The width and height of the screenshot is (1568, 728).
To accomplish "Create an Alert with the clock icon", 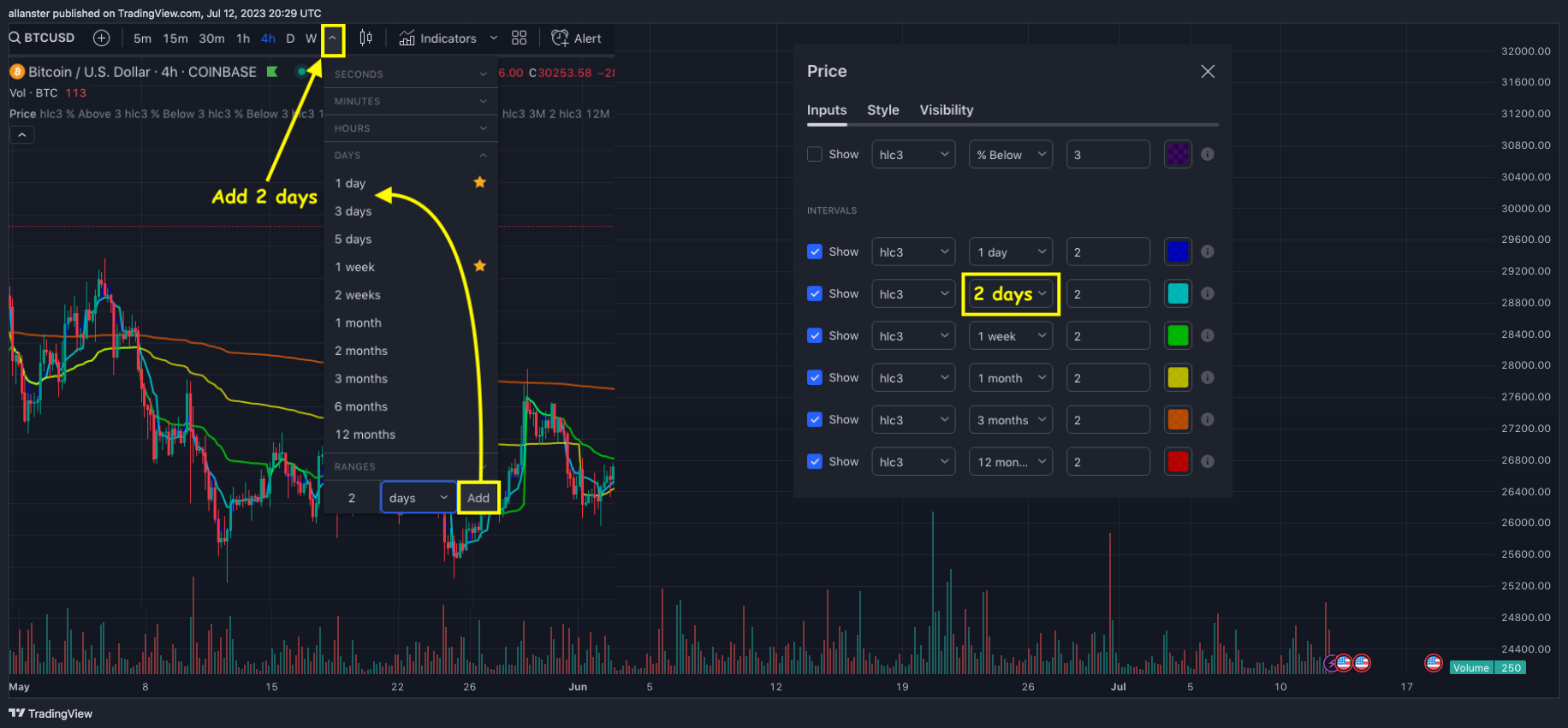I will [576, 38].
